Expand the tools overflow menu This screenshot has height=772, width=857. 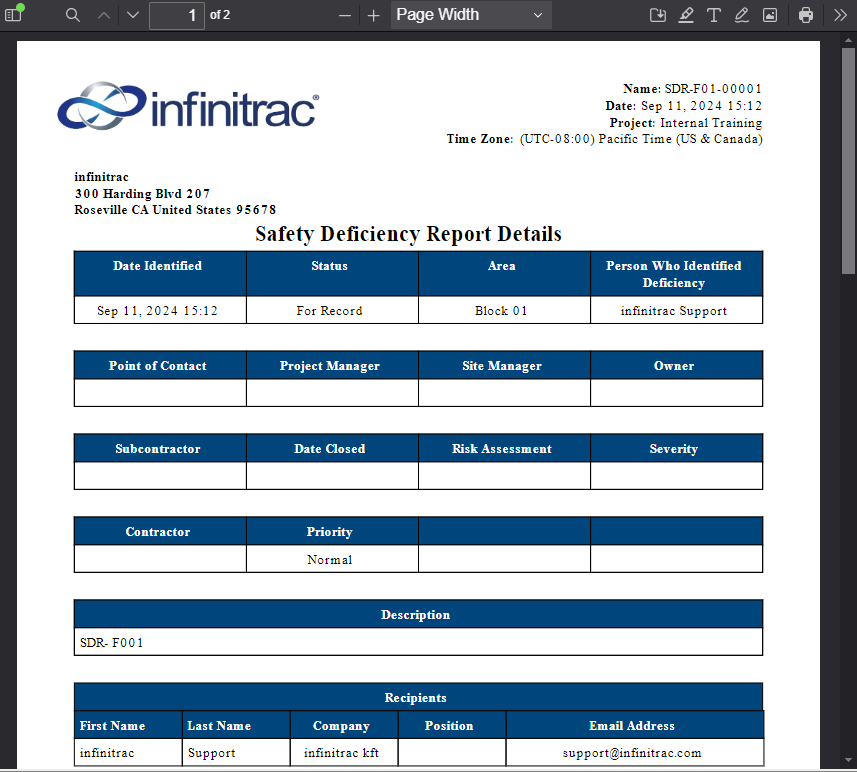click(840, 15)
